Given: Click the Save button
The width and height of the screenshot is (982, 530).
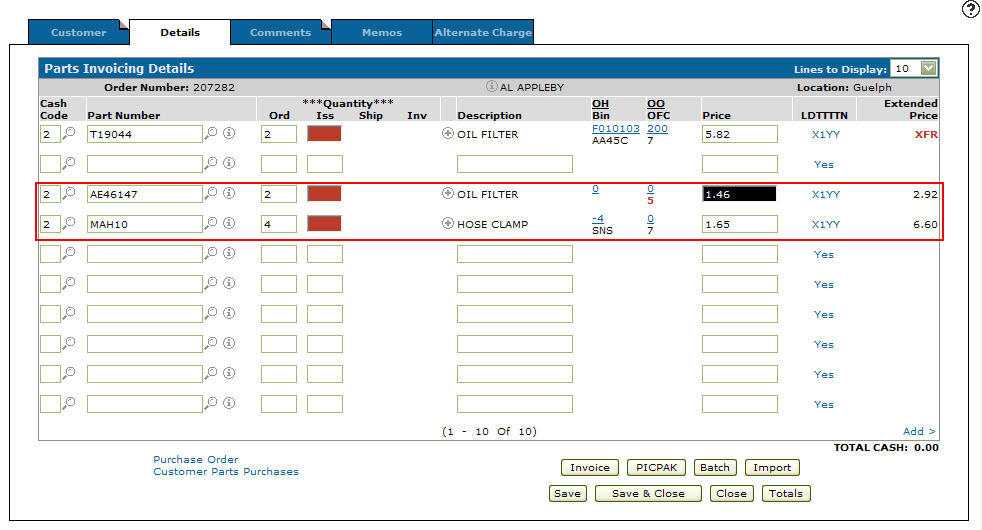Looking at the screenshot, I should coord(567,494).
